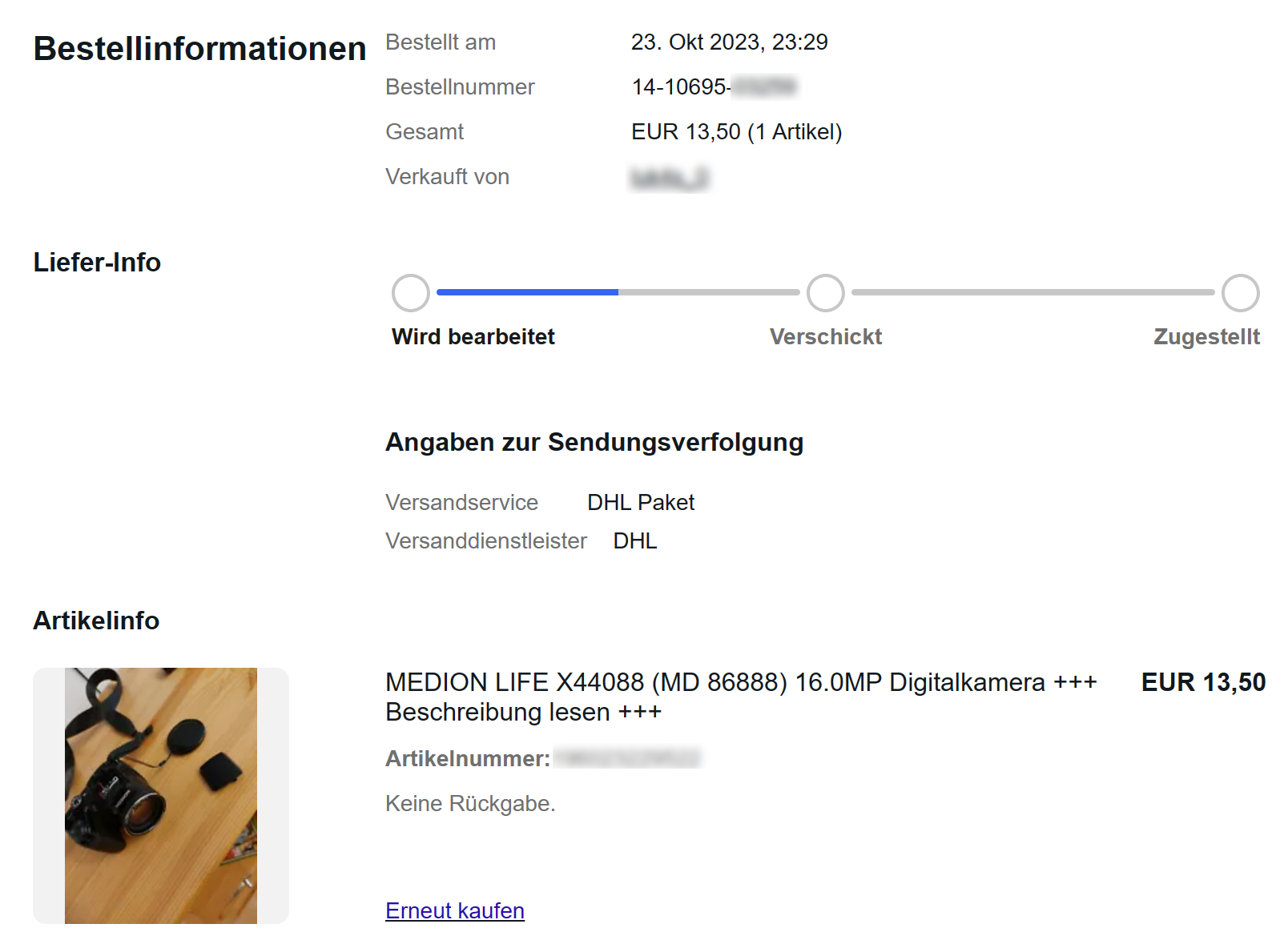Click the 'Erneut kaufen' link
Screen dimensions: 1288x940
[454, 910]
